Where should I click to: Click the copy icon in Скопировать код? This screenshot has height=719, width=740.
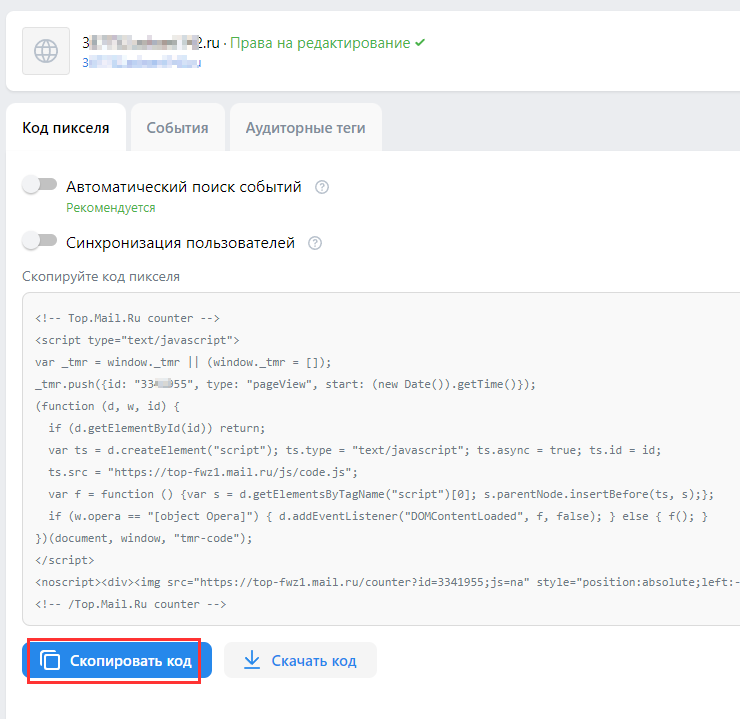pyautogui.click(x=50, y=661)
